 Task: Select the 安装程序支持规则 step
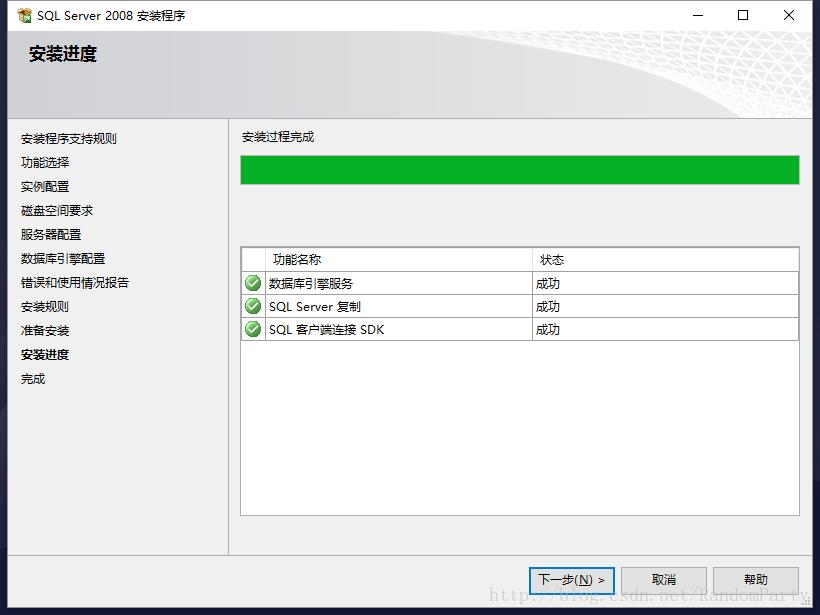(69, 139)
